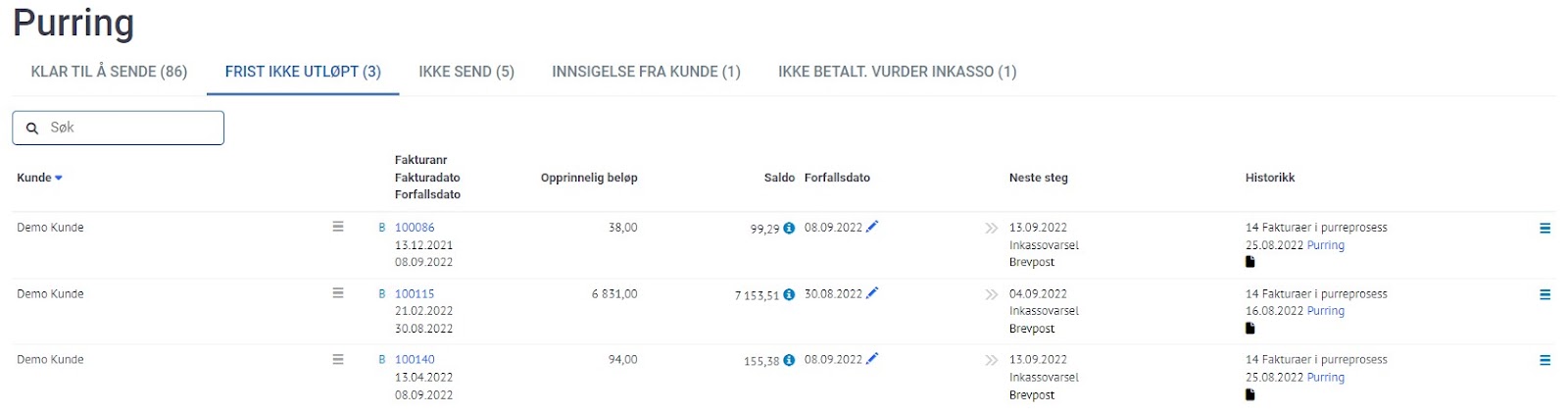This screenshot has width=1568, height=415.
Task: Switch to the KLAR TIL Å SENDE tab
Action: click(x=109, y=72)
